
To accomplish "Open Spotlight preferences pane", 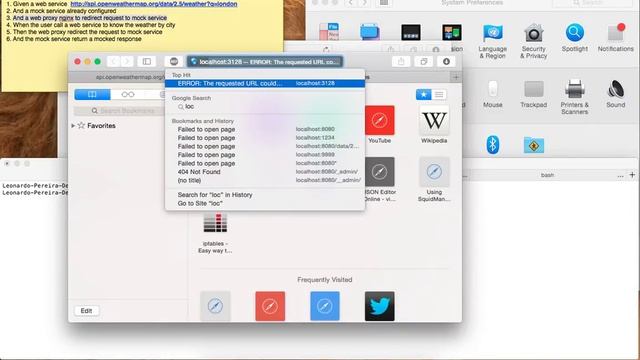I will [574, 38].
